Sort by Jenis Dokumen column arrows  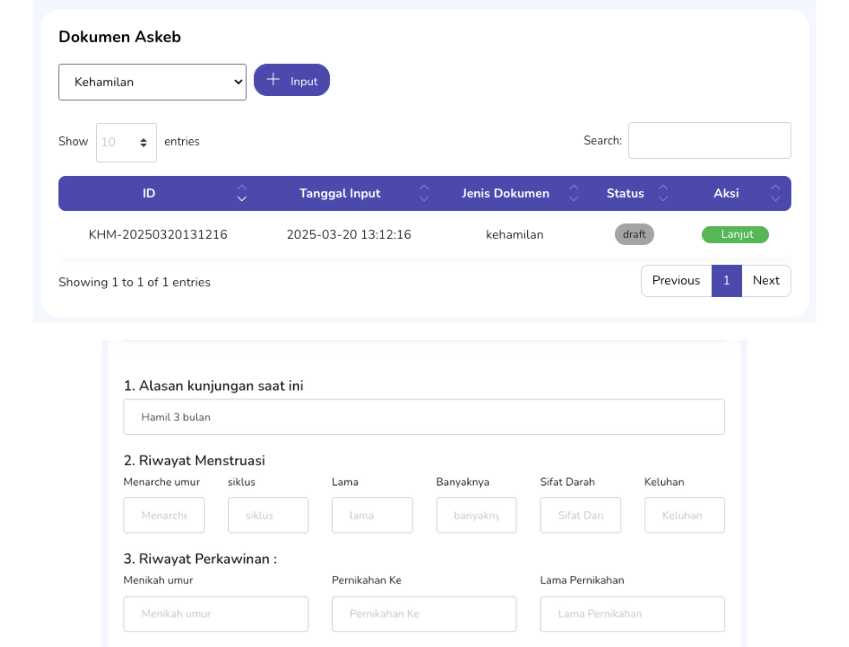(x=574, y=194)
